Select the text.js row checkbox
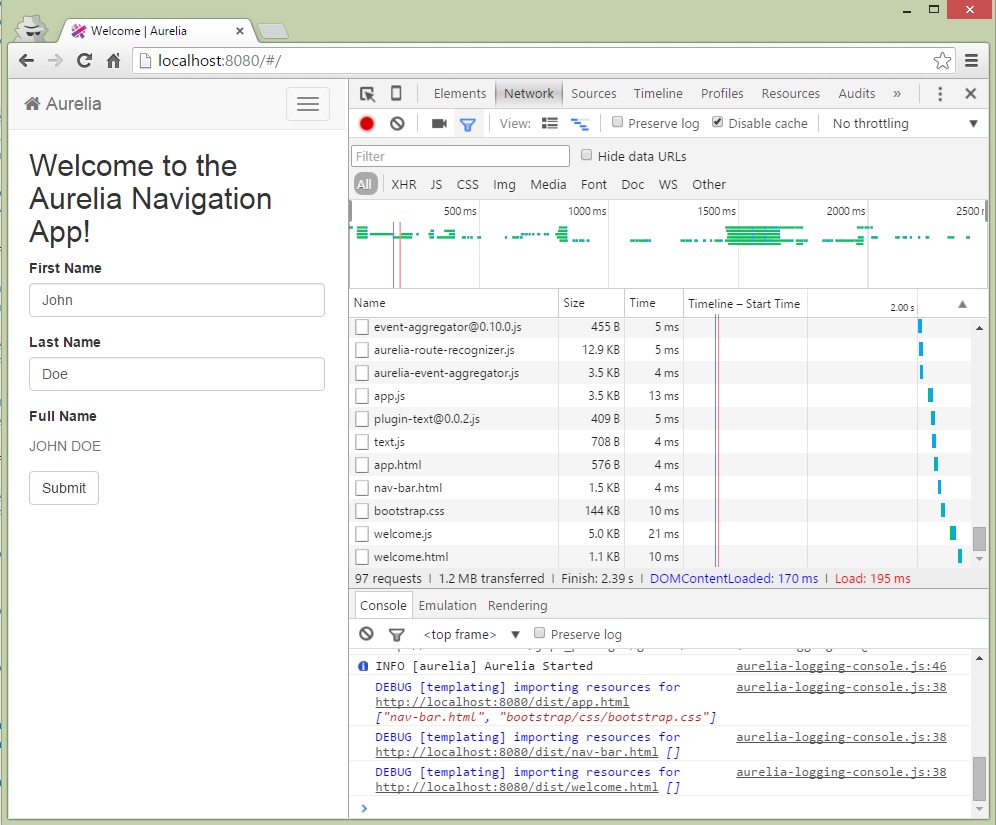The height and width of the screenshot is (825, 996). (x=362, y=441)
